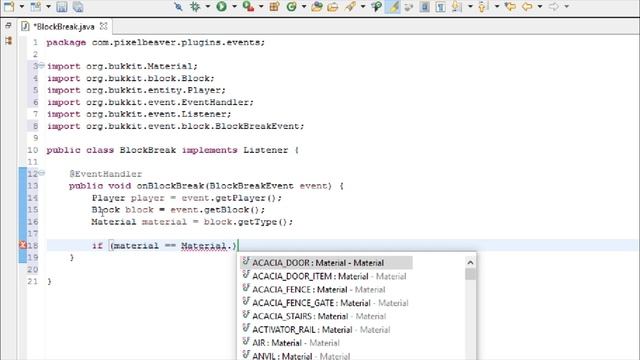Open the dropdown next to the New icon
The image size is (640, 360).
(22, 7)
